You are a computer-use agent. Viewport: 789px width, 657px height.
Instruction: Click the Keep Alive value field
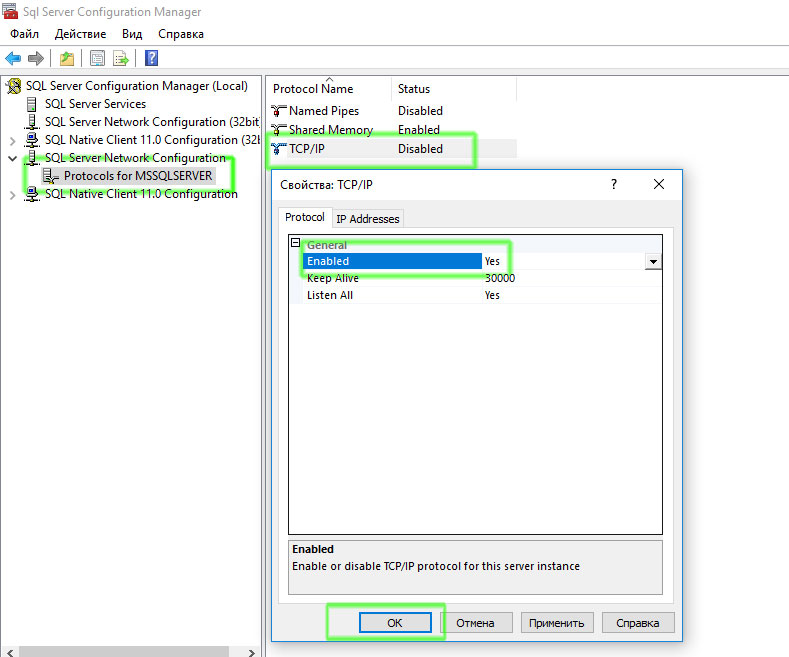click(x=570, y=278)
